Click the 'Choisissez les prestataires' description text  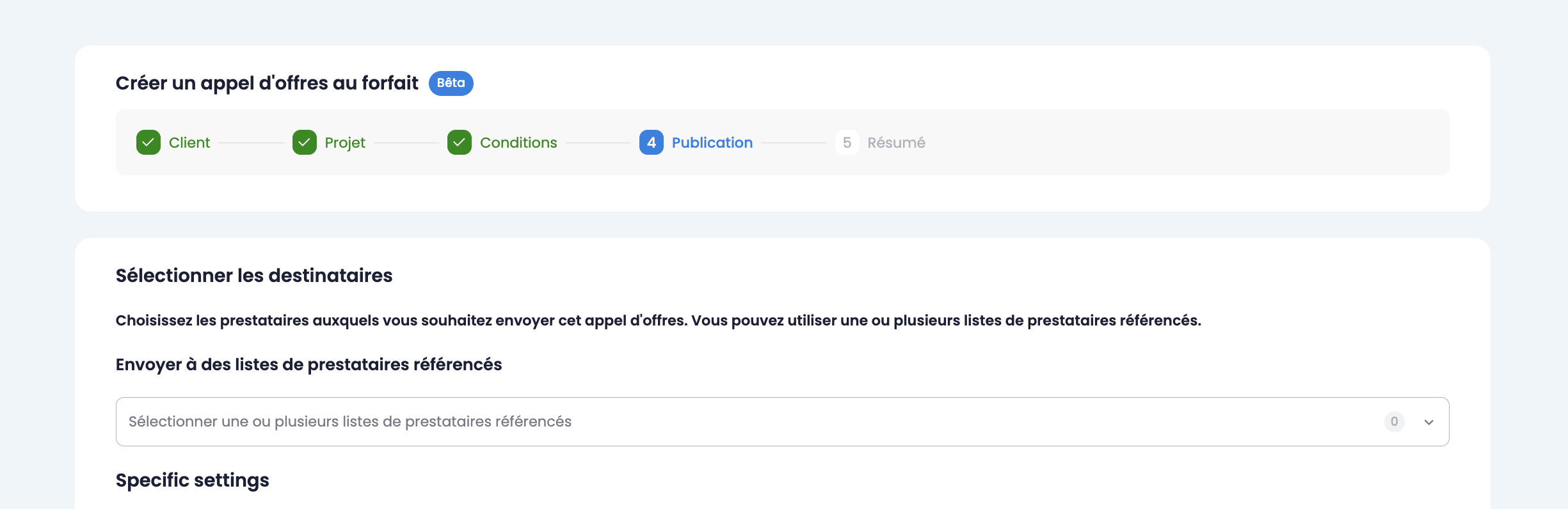tap(659, 320)
